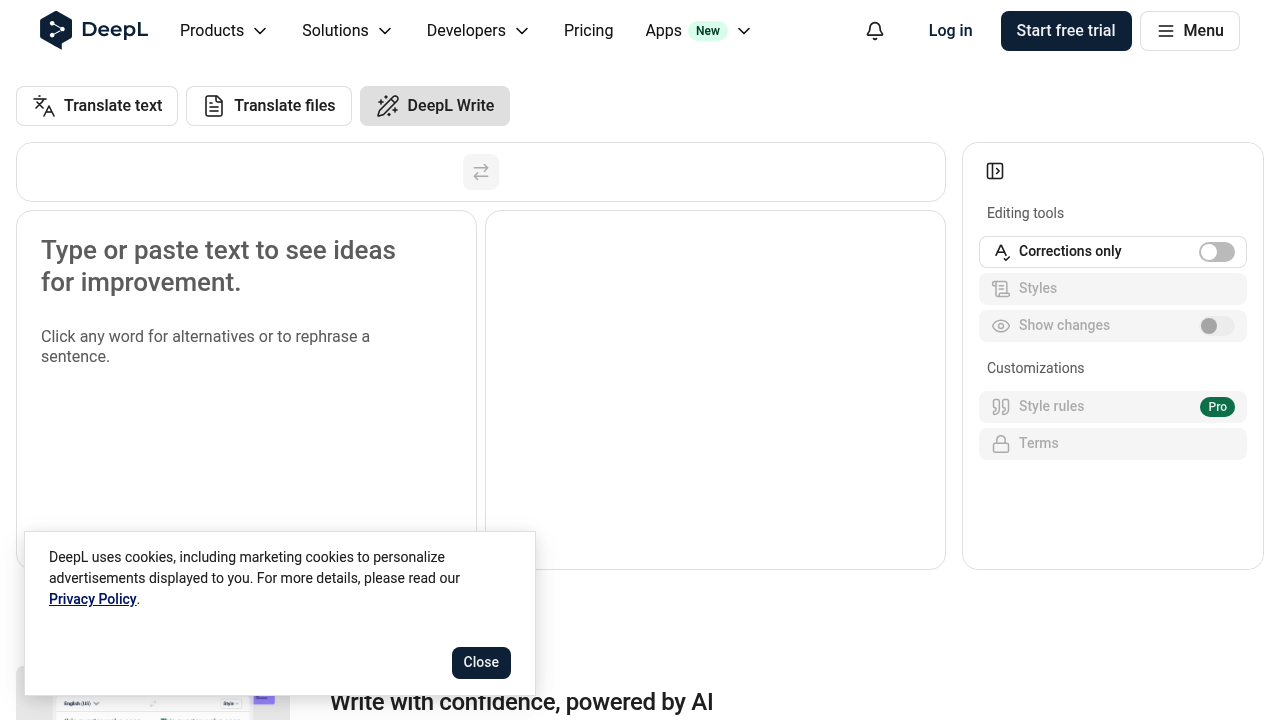Click the Corrections only spell-check icon

coord(1001,252)
